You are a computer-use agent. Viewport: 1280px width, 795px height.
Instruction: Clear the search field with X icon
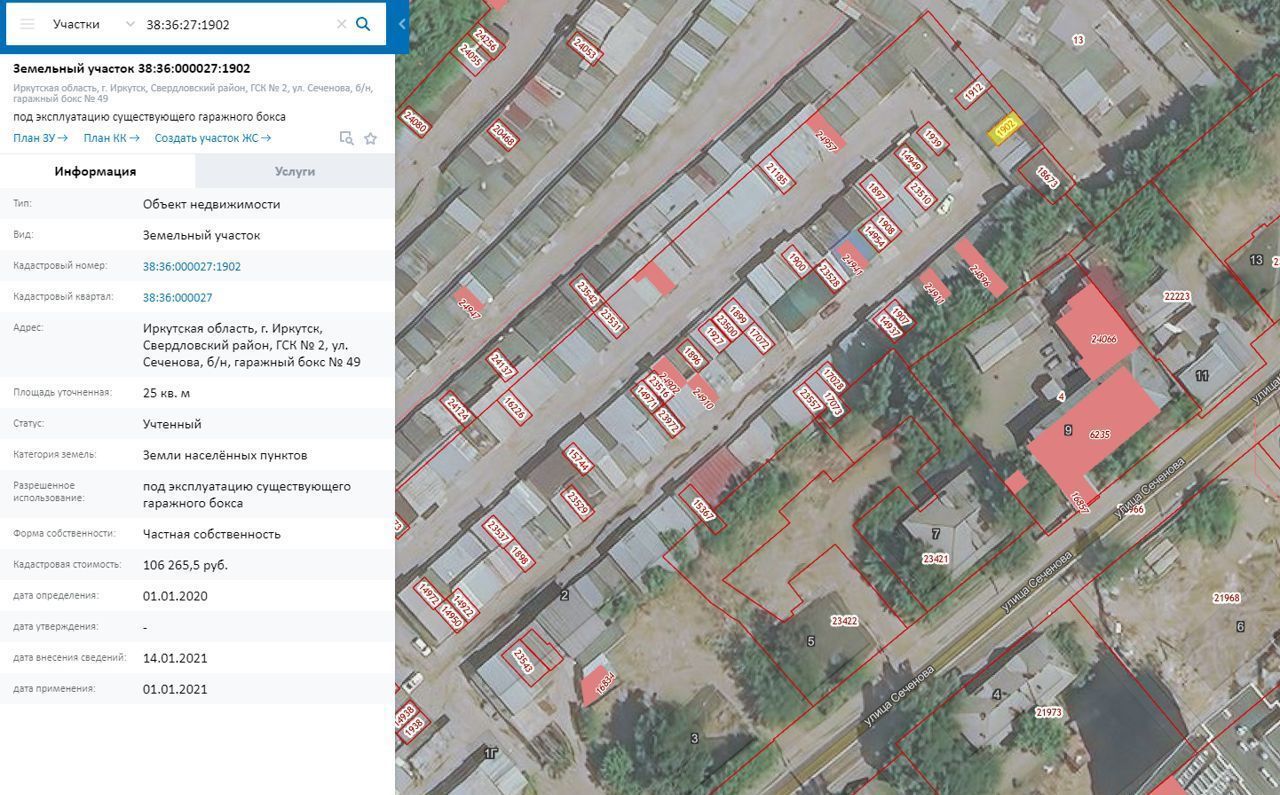pos(341,24)
